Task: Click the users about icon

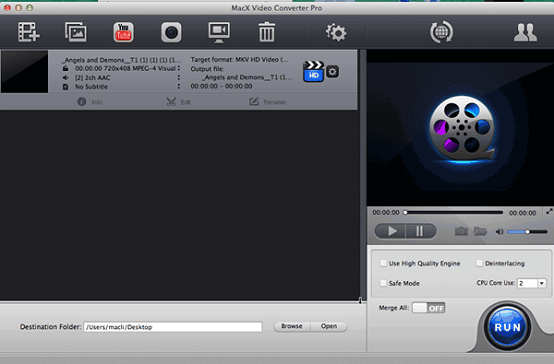Action: click(x=525, y=33)
